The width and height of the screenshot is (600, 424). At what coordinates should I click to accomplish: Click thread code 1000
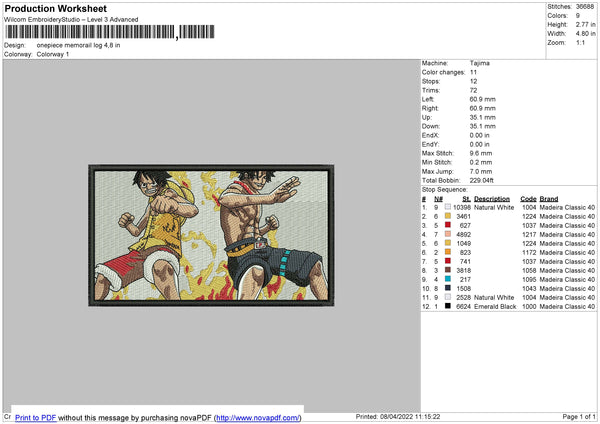click(x=529, y=307)
